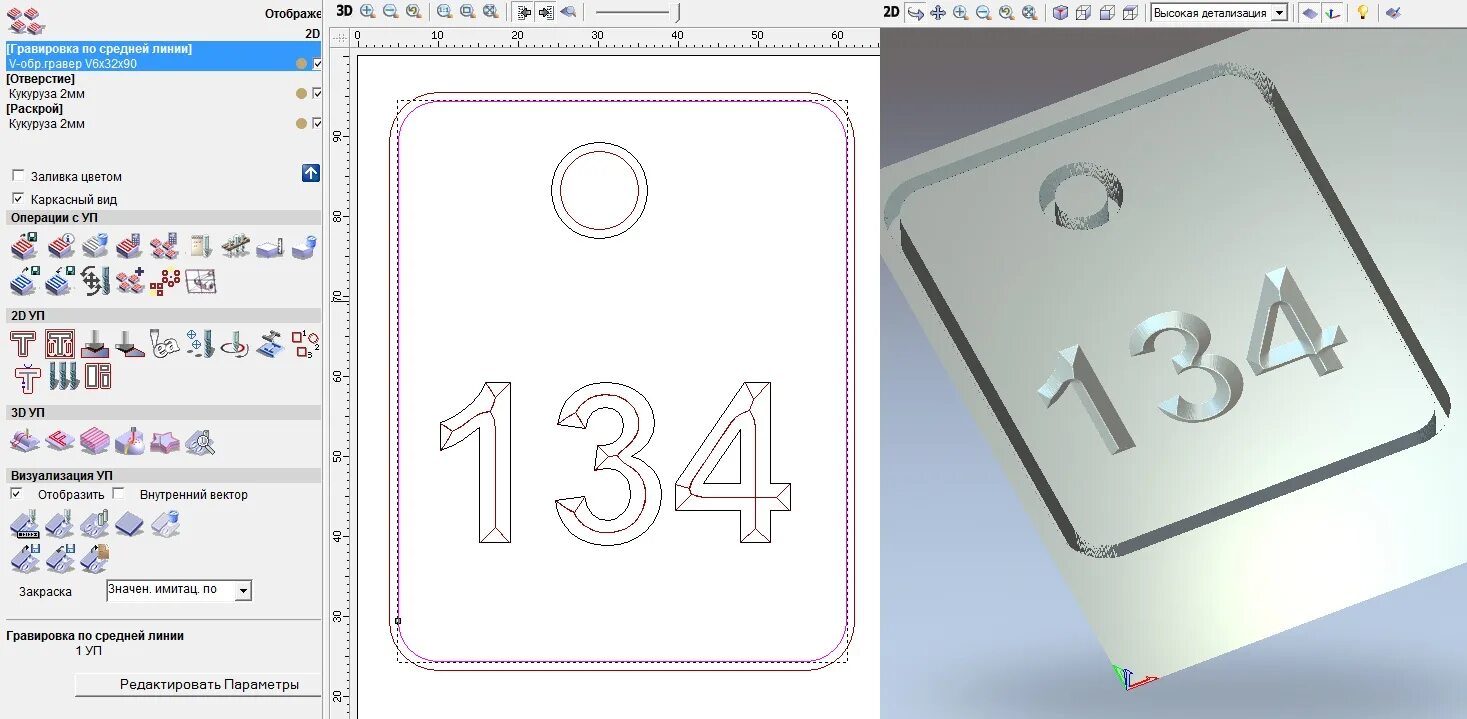
Task: Toggle visibility checkbox for V-обр.гравер V6x32x90
Action: 317,63
